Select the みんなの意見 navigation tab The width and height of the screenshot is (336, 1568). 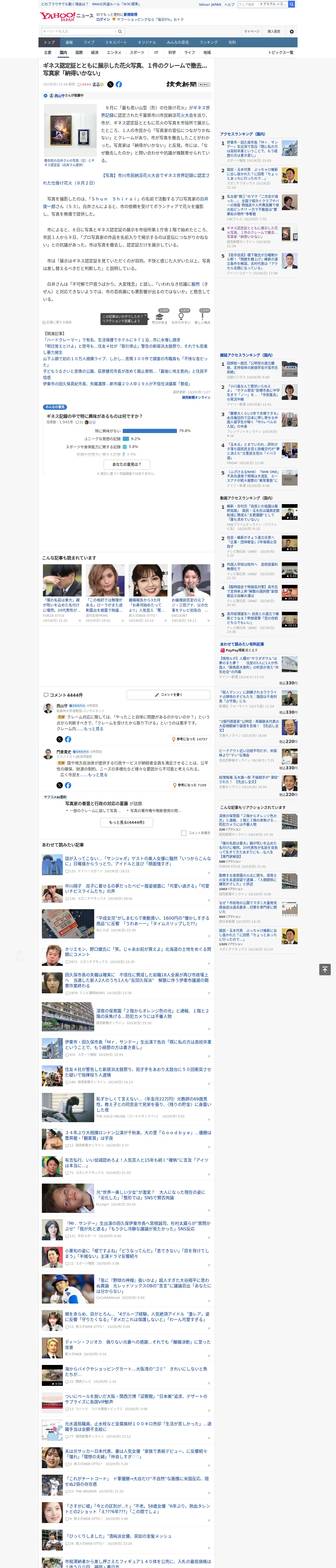(x=177, y=43)
